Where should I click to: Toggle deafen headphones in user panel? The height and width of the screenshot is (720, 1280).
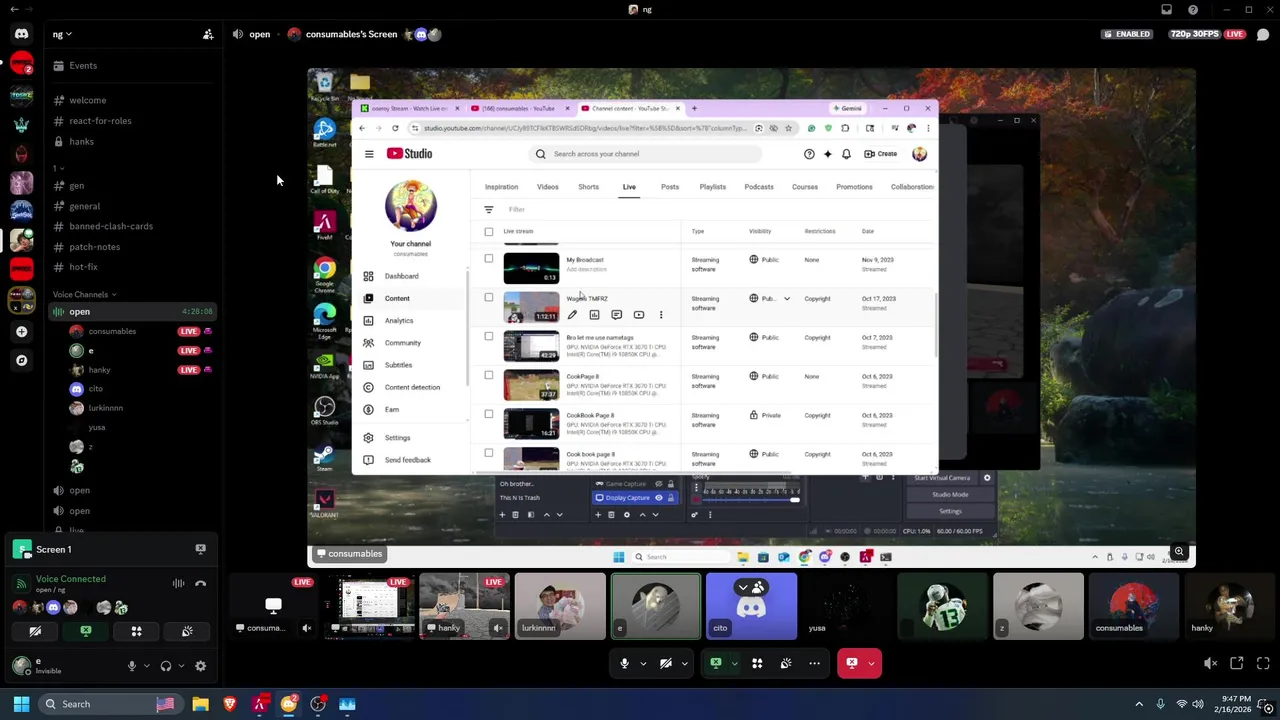[166, 666]
